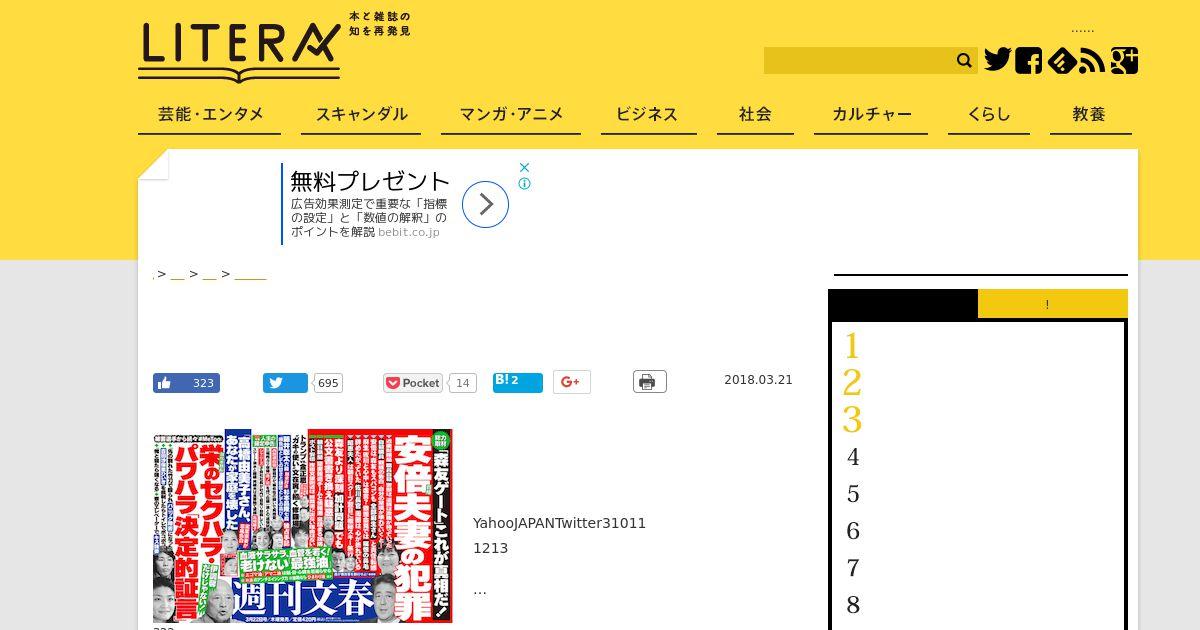Click the Hatena bookmark B! button
1200x630 pixels.
pyautogui.click(x=518, y=382)
